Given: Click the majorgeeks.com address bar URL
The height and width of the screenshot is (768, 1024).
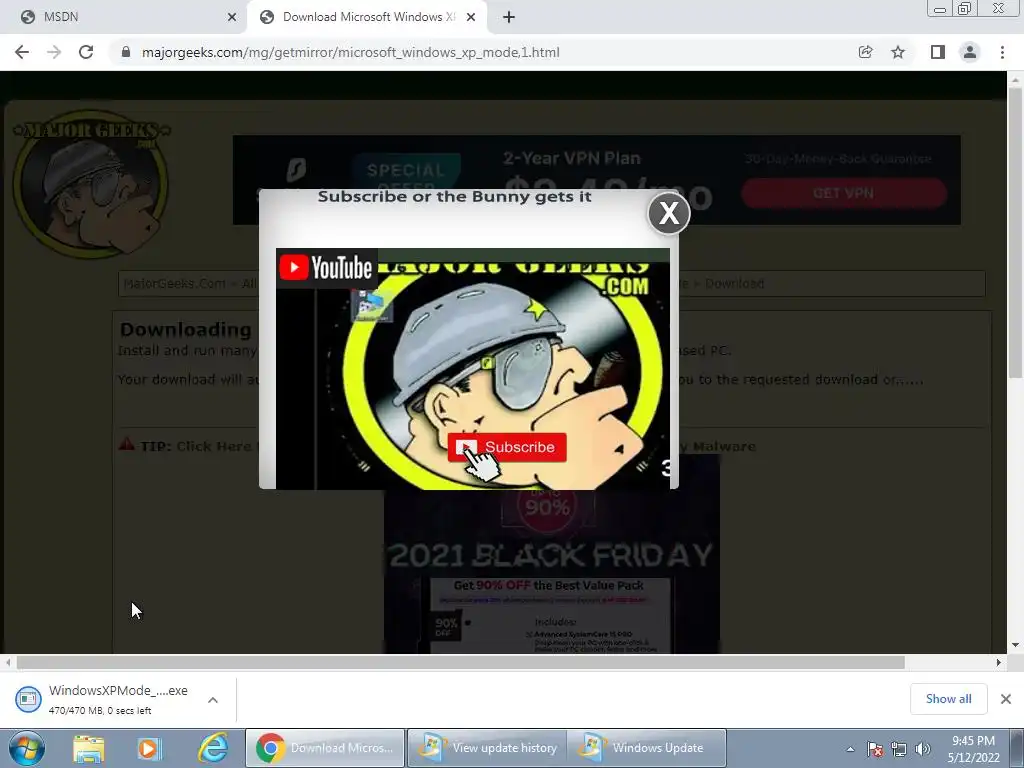Looking at the screenshot, I should [351, 52].
